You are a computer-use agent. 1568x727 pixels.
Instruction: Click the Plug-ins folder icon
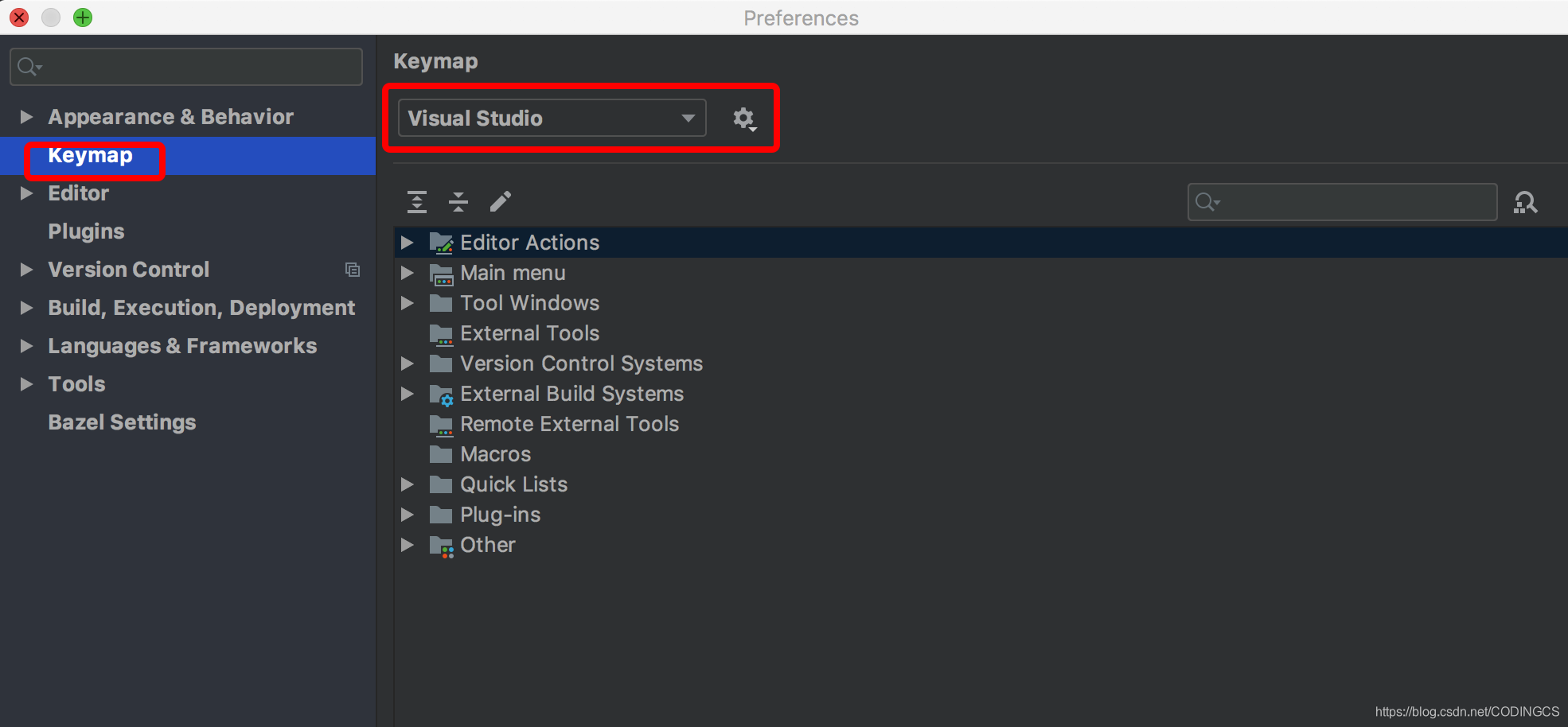pos(441,515)
